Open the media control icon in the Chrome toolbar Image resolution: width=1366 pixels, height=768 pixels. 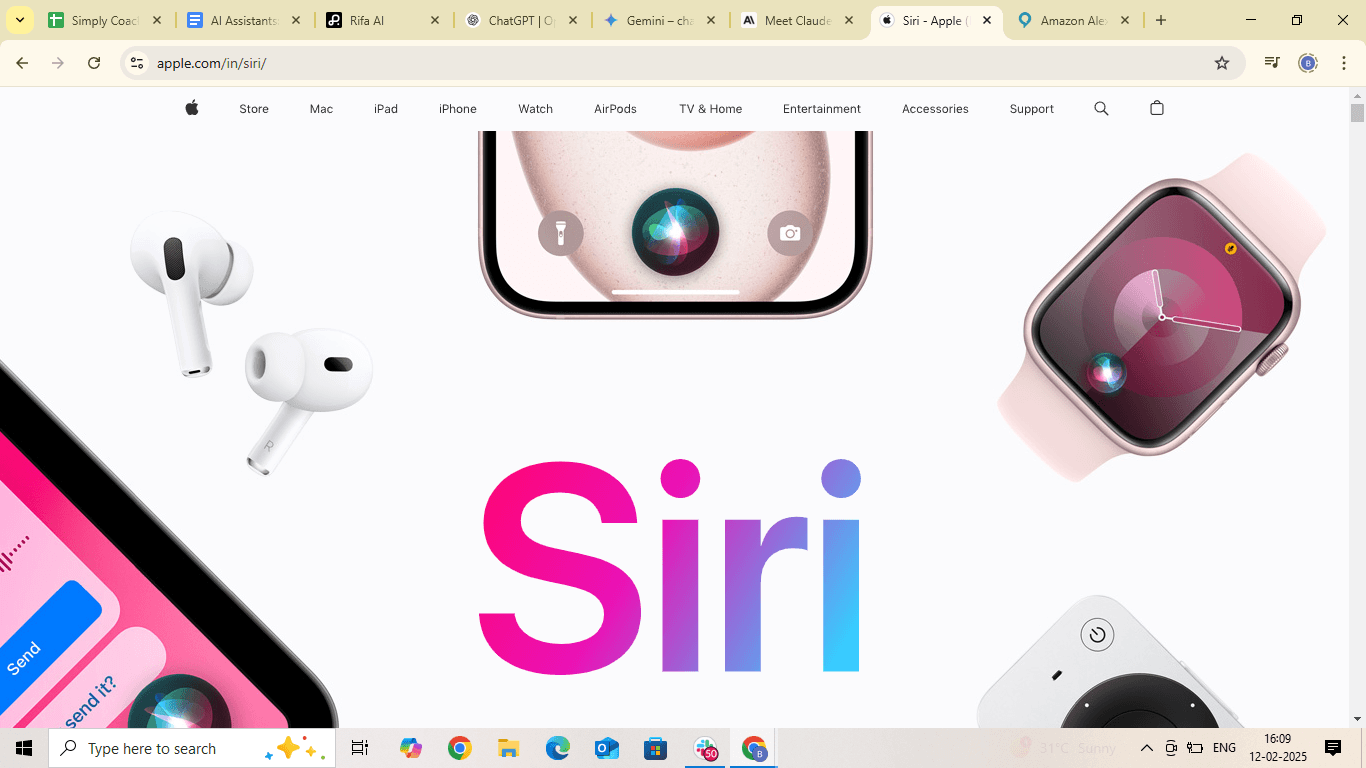pyautogui.click(x=1272, y=63)
